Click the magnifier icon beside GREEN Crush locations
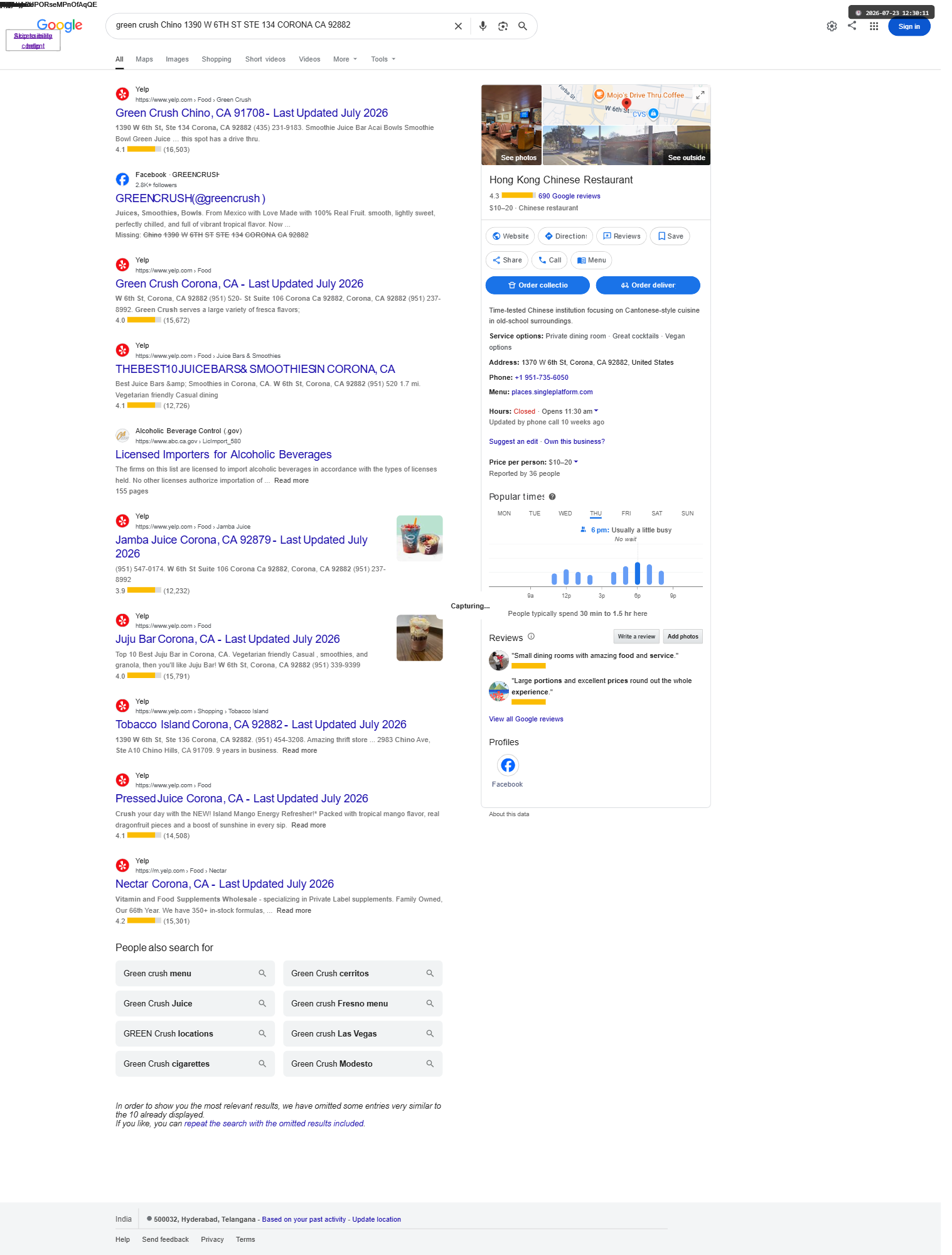The width and height of the screenshot is (952, 1255). click(262, 1033)
